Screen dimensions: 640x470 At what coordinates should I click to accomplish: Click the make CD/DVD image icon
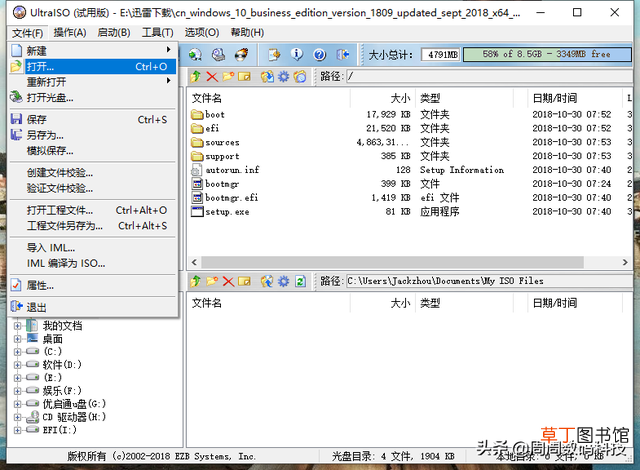(x=218, y=54)
